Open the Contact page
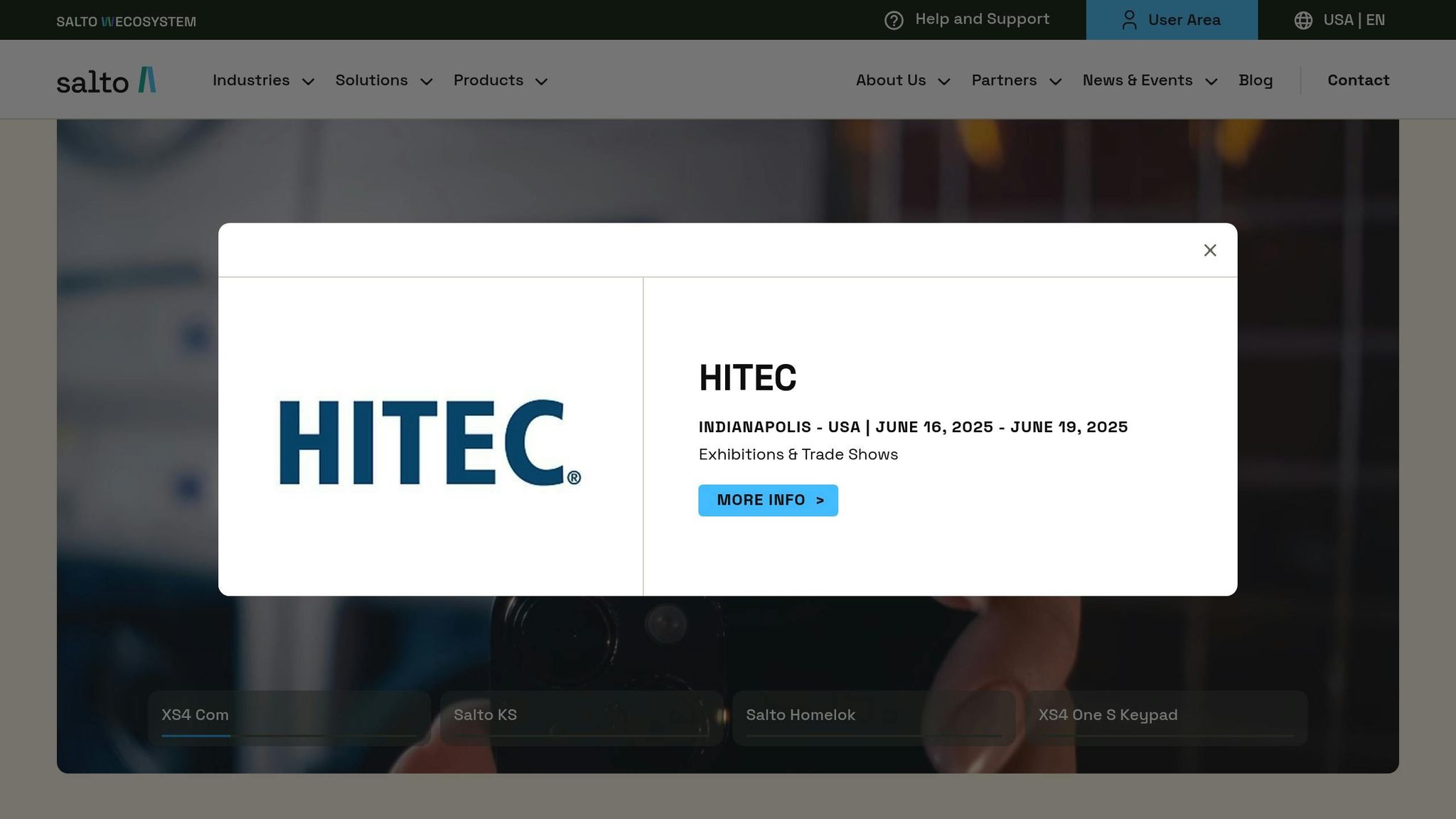 [x=1358, y=80]
